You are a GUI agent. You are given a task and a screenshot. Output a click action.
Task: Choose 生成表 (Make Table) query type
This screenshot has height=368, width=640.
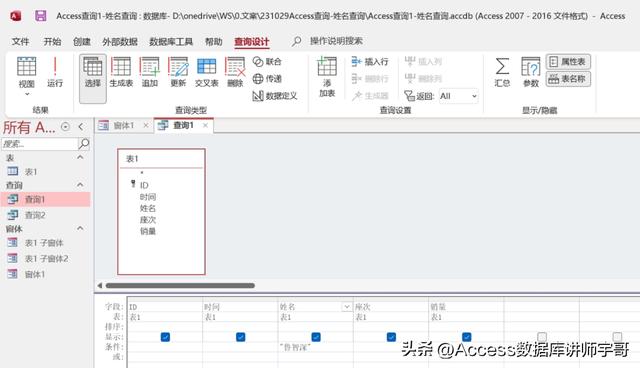pyautogui.click(x=121, y=72)
